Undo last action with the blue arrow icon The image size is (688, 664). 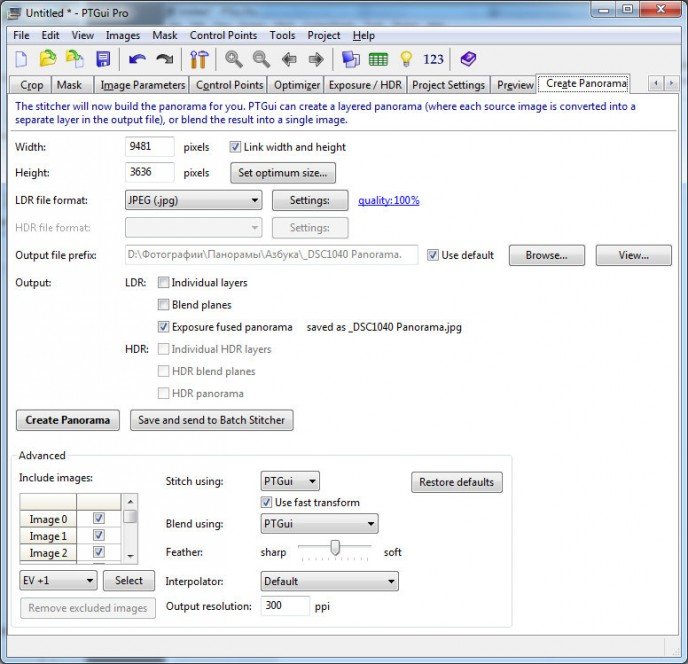point(137,59)
